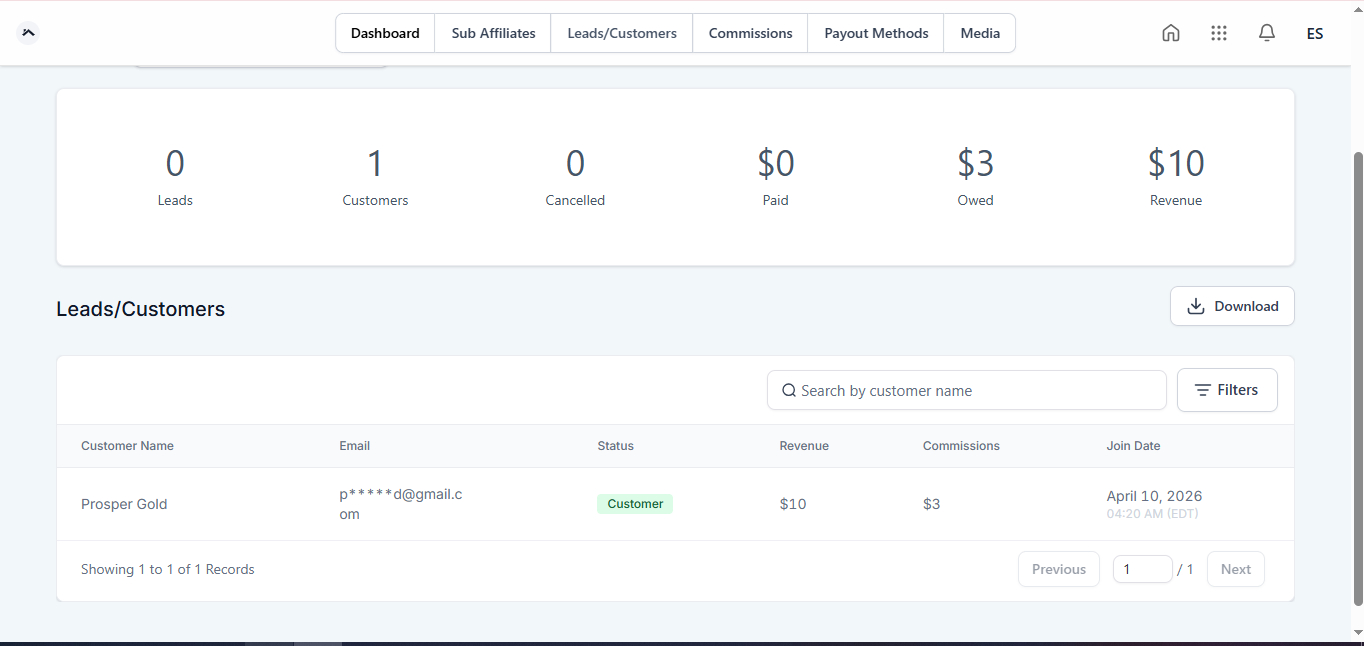Select the Payout Methods tab
1364x646 pixels.
coord(875,32)
